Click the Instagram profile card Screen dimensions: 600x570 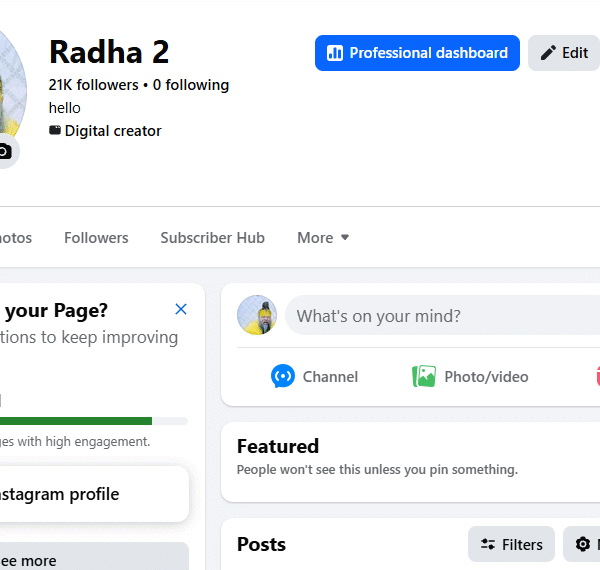click(x=94, y=494)
